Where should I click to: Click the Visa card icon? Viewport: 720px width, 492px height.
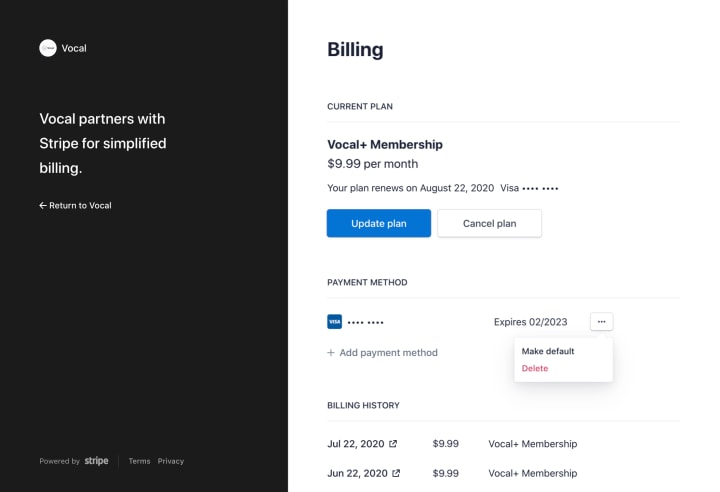coord(334,322)
